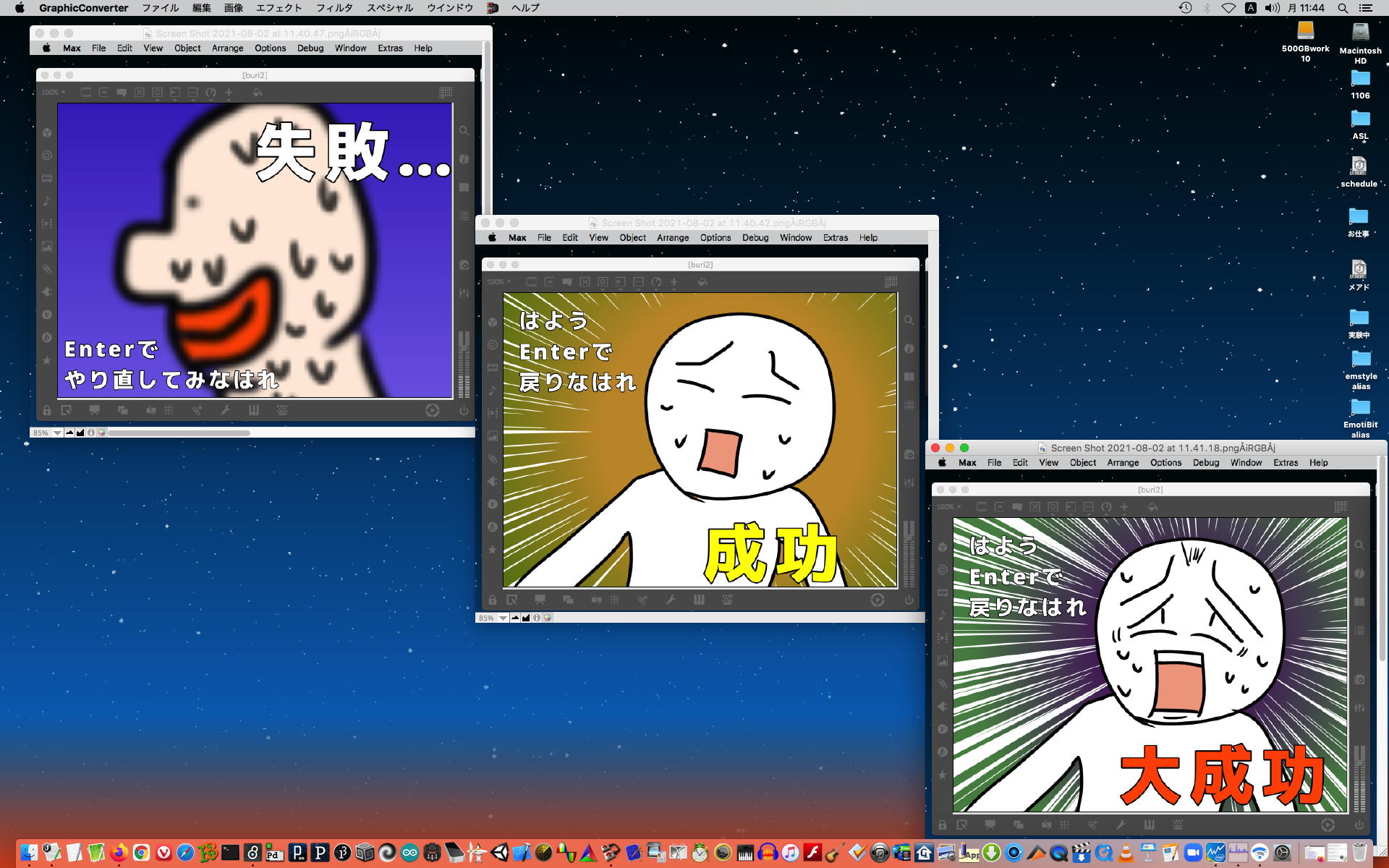Click the info icon in the first window status bar
1389x868 pixels.
pos(91,433)
